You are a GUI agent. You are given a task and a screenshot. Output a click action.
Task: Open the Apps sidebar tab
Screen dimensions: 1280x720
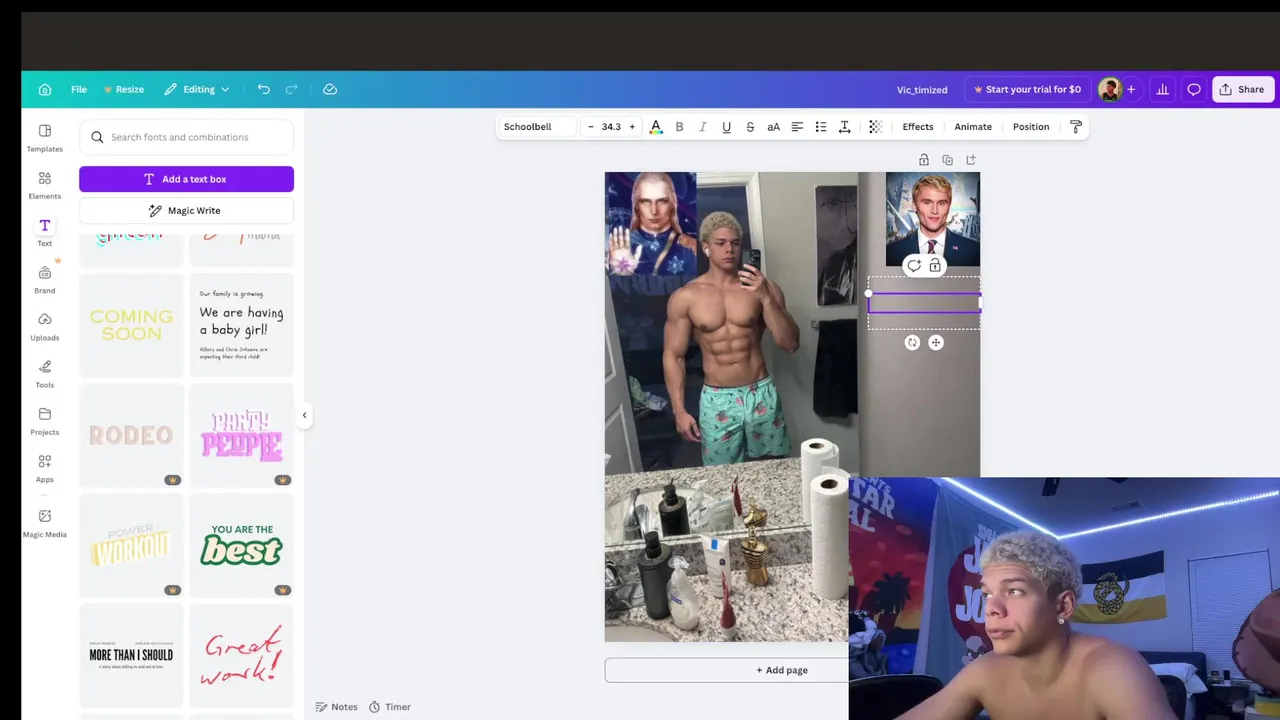point(45,468)
